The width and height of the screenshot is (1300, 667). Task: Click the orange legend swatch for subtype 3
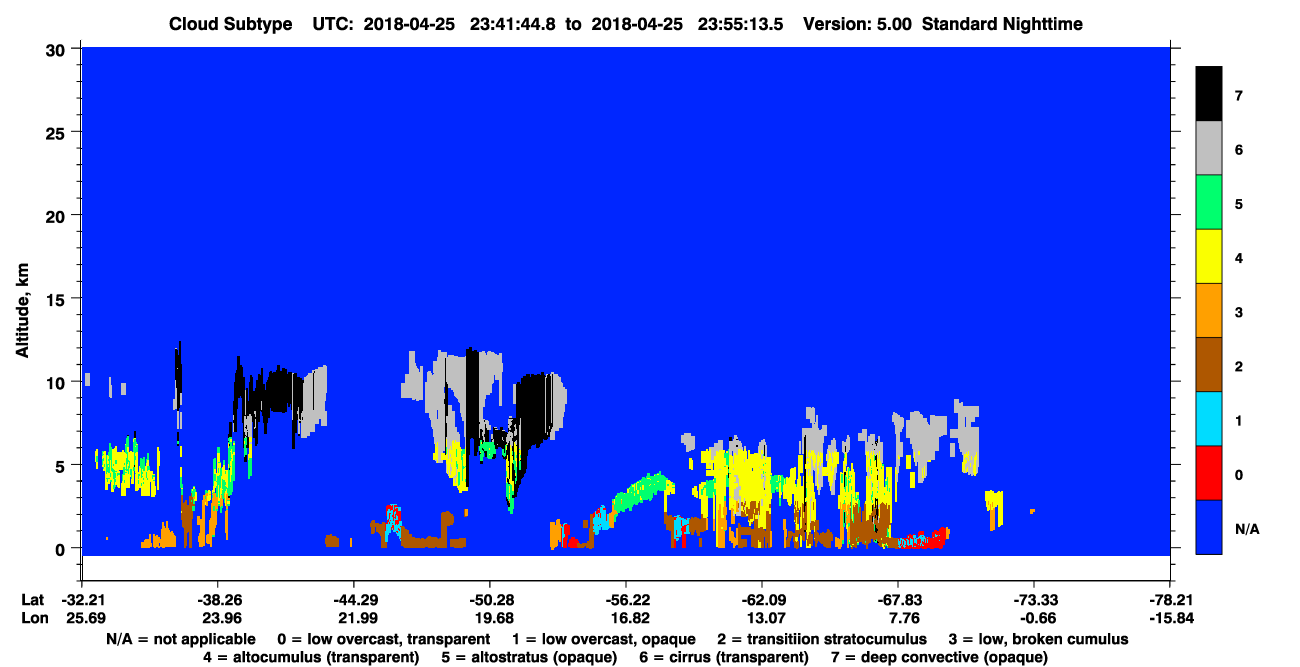tap(1209, 310)
